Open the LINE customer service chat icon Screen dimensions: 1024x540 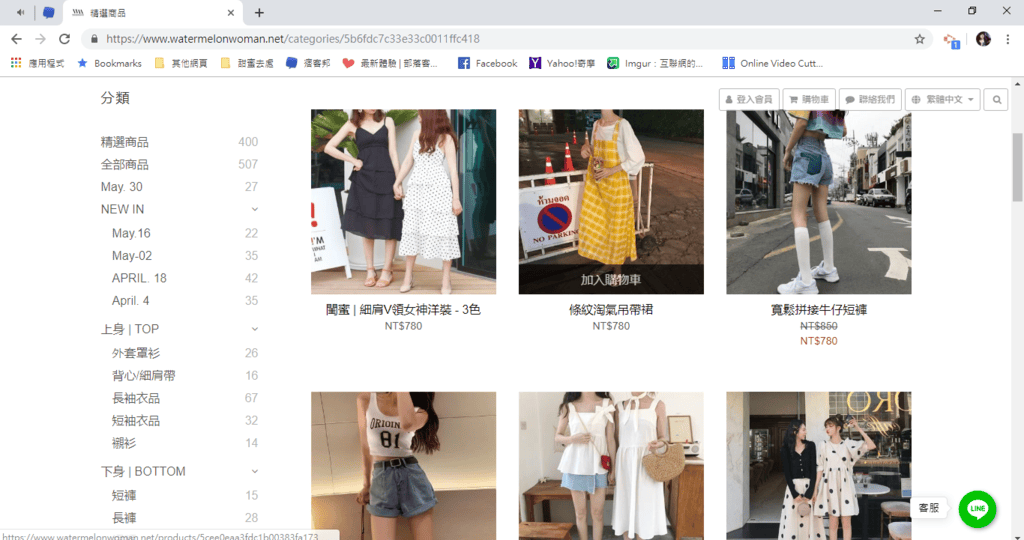point(977,509)
